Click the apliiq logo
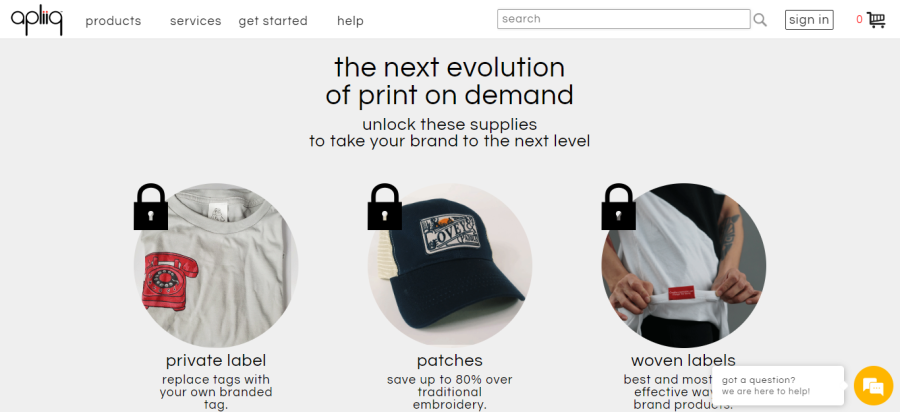Image resolution: width=900 pixels, height=412 pixels. point(37,19)
